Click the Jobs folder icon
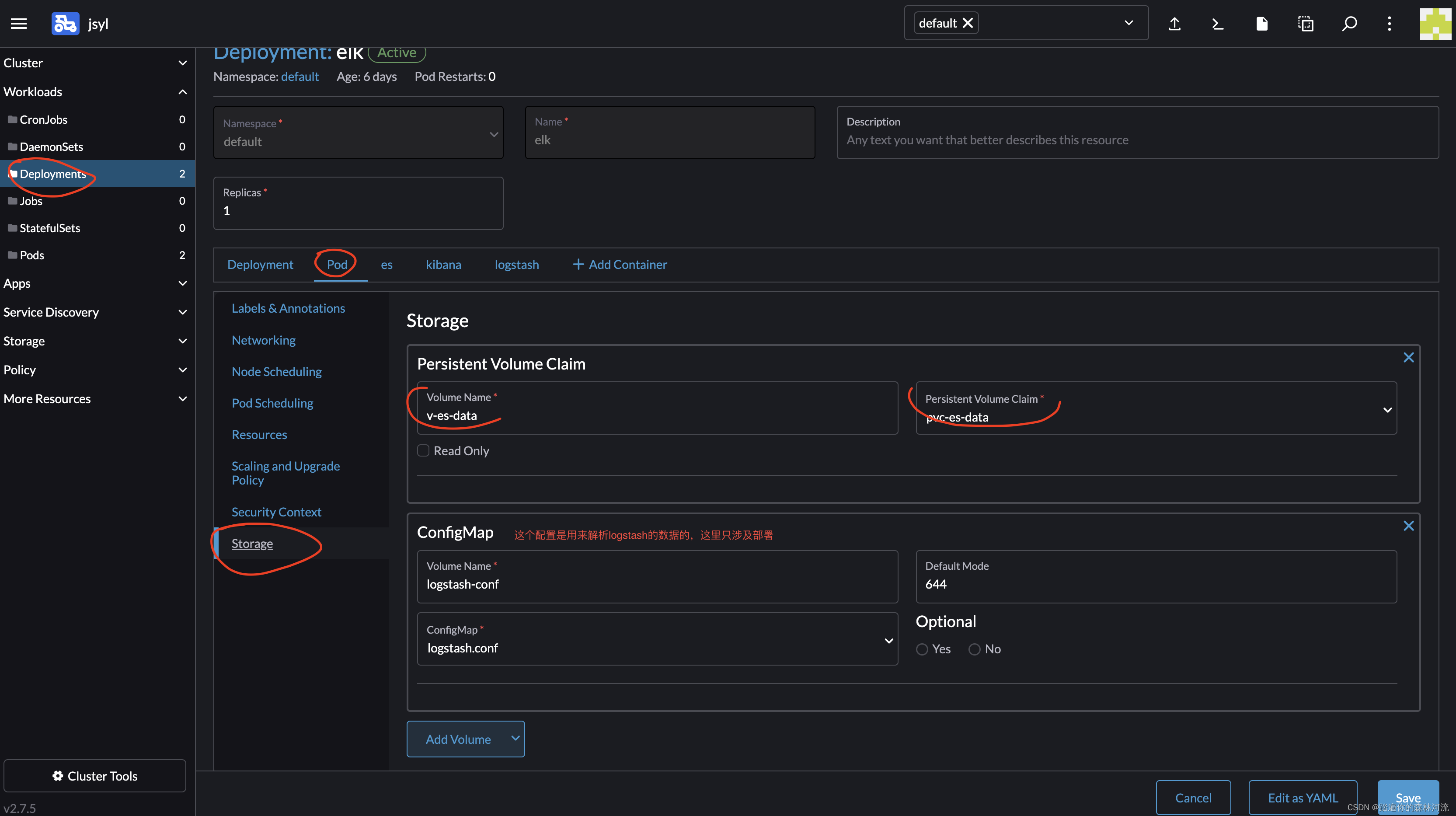Viewport: 1456px width, 816px height. pyautogui.click(x=12, y=201)
